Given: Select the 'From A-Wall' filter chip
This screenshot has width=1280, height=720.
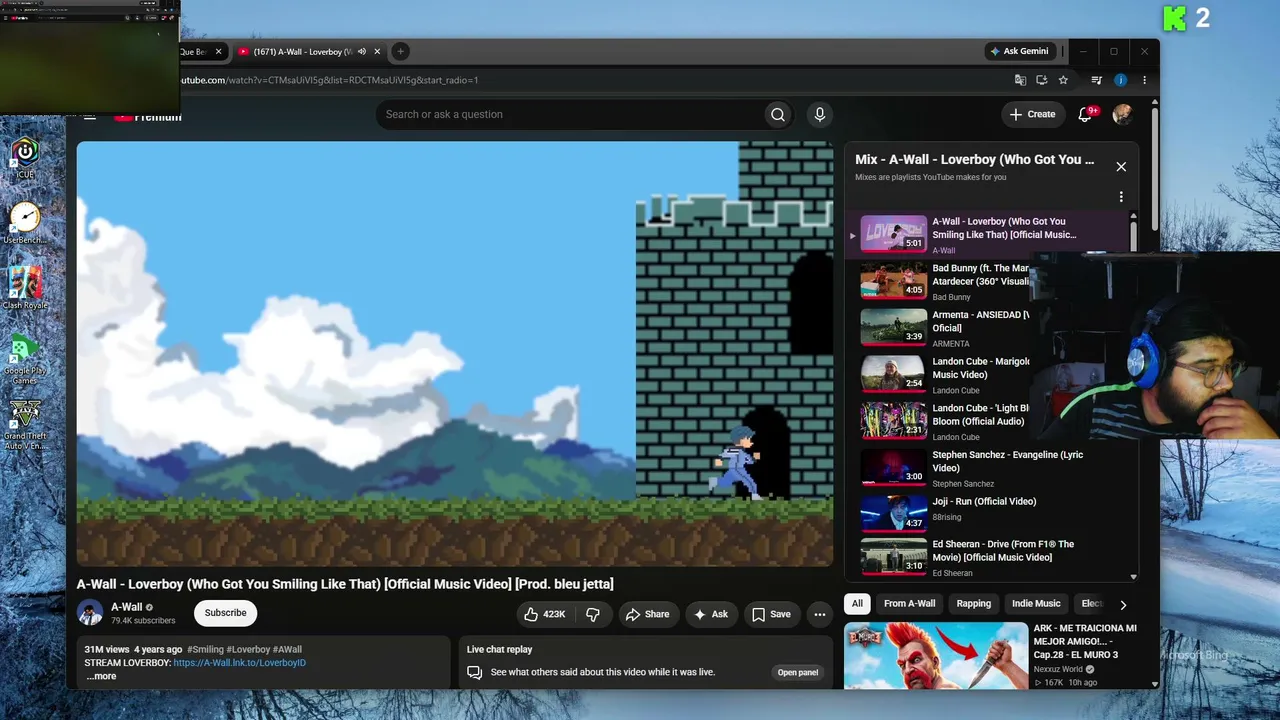Looking at the screenshot, I should [x=910, y=604].
